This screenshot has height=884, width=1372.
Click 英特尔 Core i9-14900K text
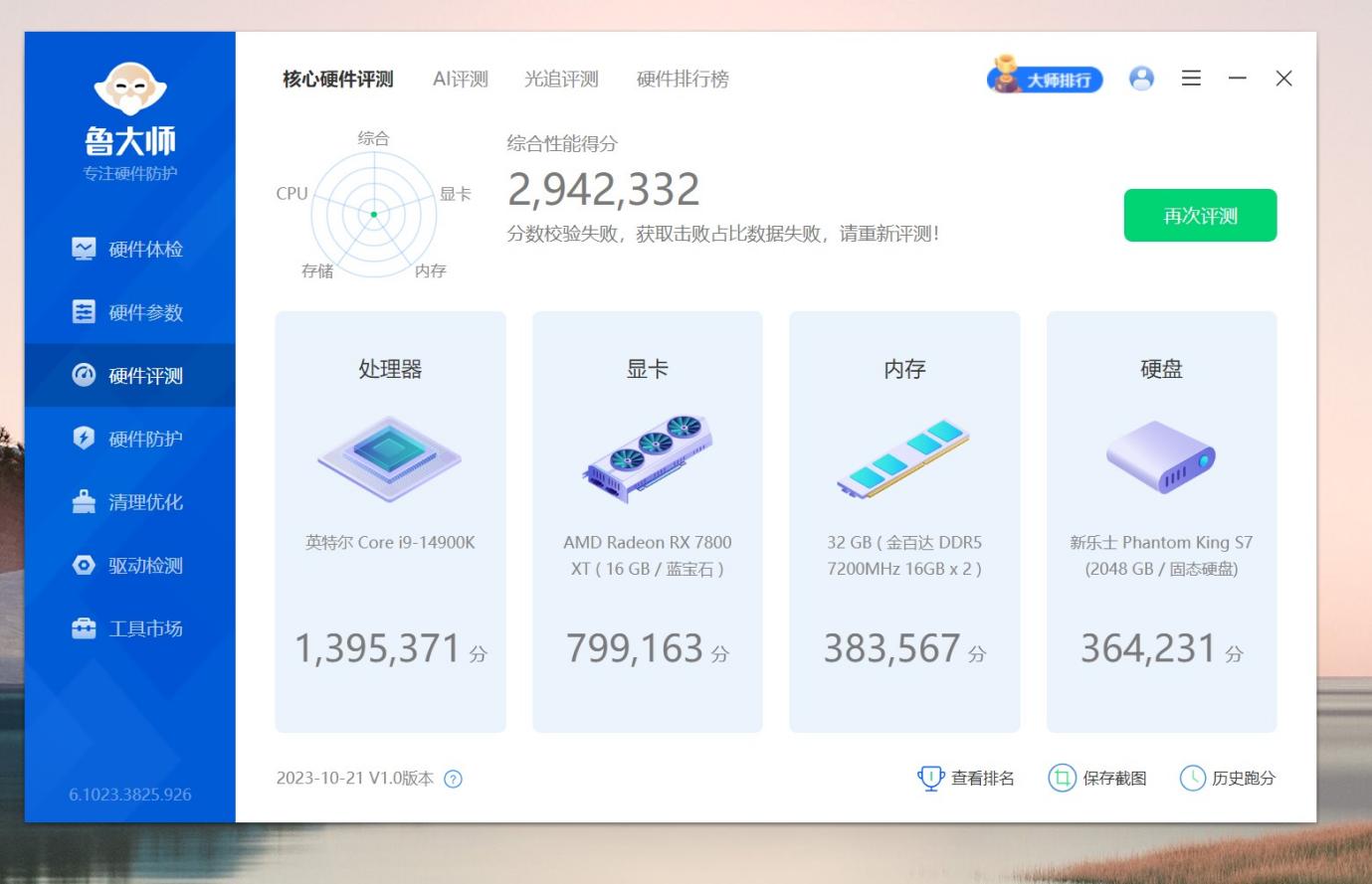pyautogui.click(x=390, y=543)
